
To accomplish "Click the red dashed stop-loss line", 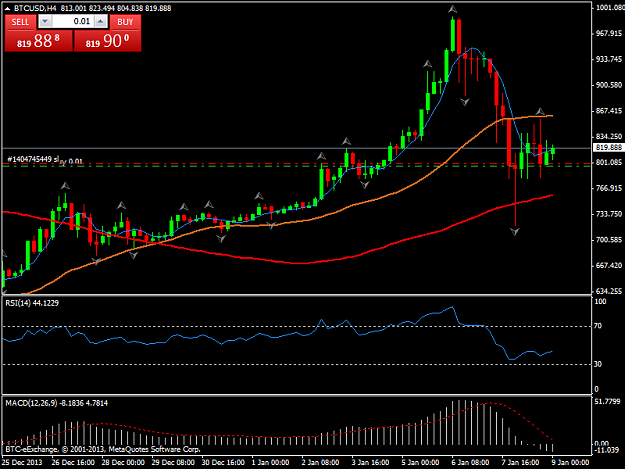I will point(297,163).
